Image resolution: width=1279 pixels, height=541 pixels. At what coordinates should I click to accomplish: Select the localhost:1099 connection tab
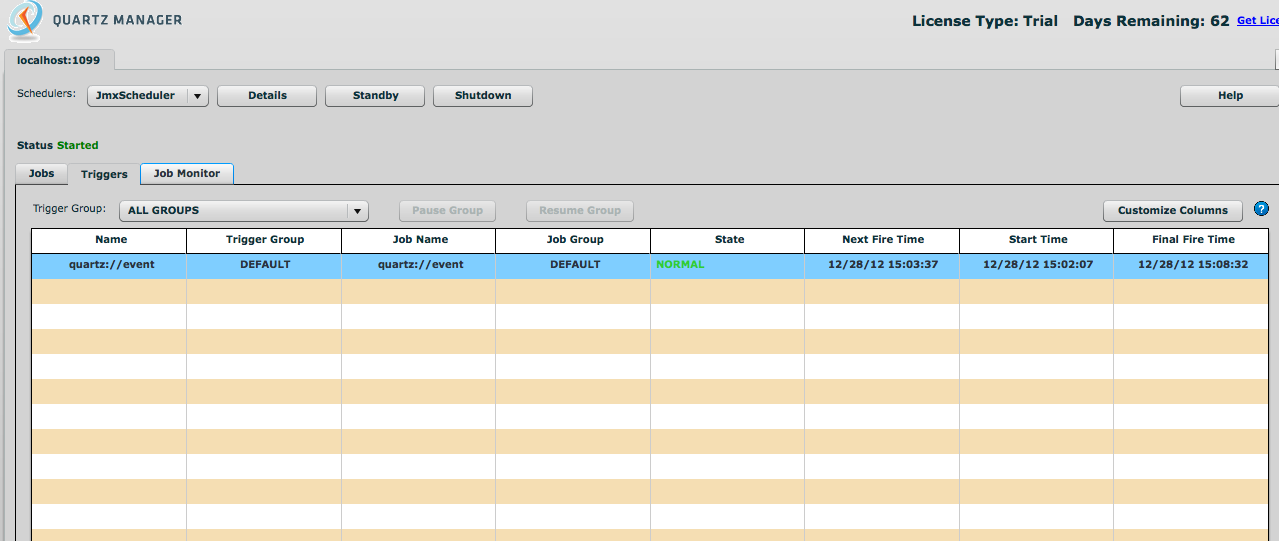click(x=59, y=60)
